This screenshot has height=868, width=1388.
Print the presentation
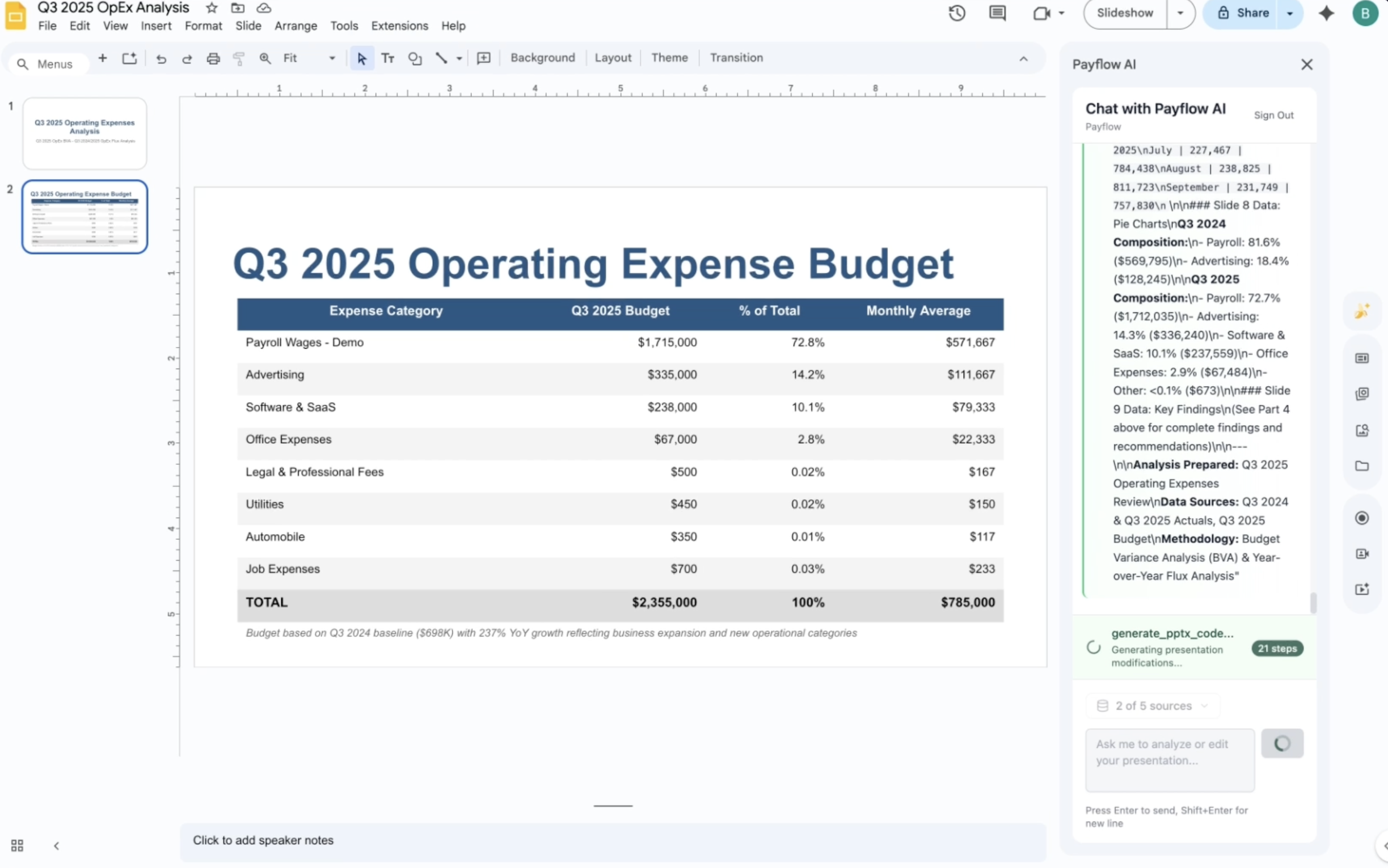[213, 58]
